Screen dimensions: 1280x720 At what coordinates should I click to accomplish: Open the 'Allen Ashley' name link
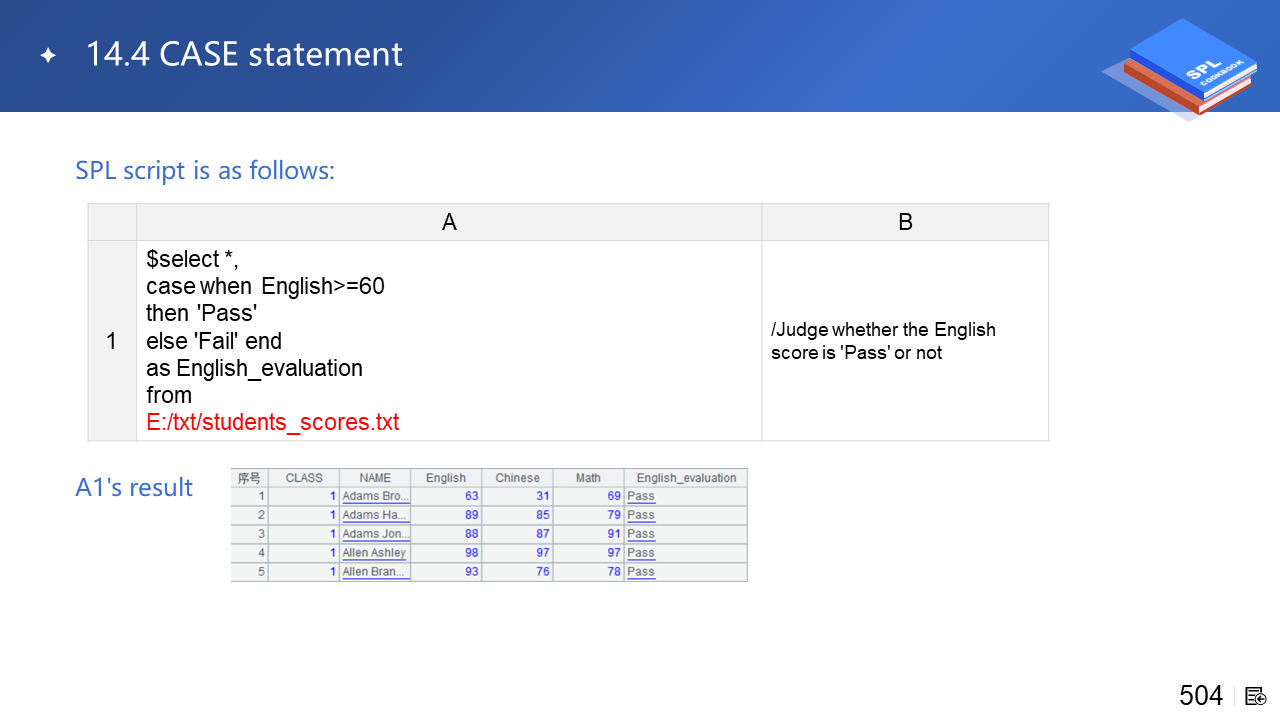374,553
